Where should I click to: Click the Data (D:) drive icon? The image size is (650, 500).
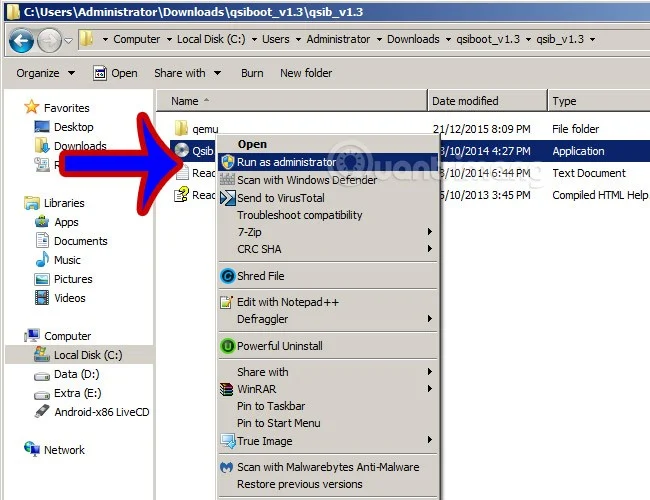pos(42,376)
